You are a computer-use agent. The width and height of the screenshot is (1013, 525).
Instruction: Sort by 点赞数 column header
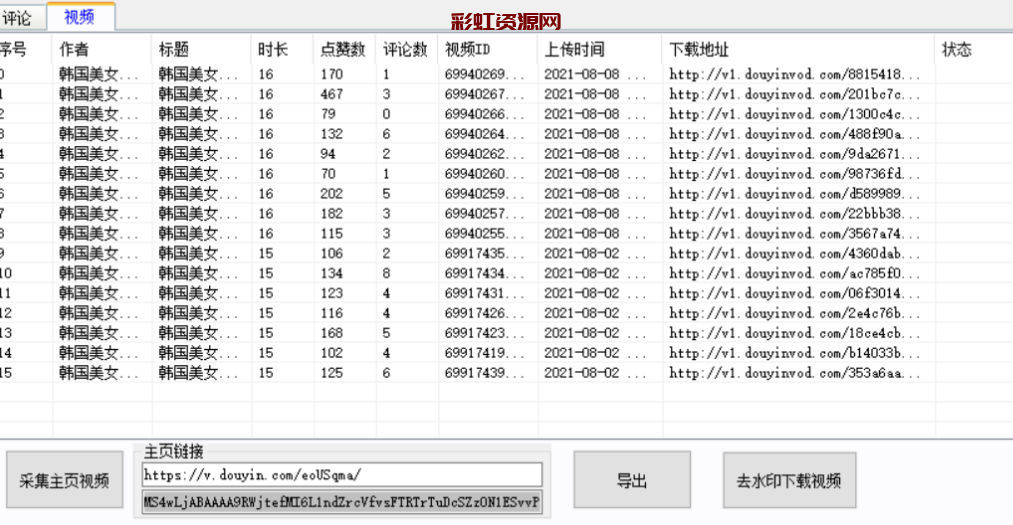343,49
